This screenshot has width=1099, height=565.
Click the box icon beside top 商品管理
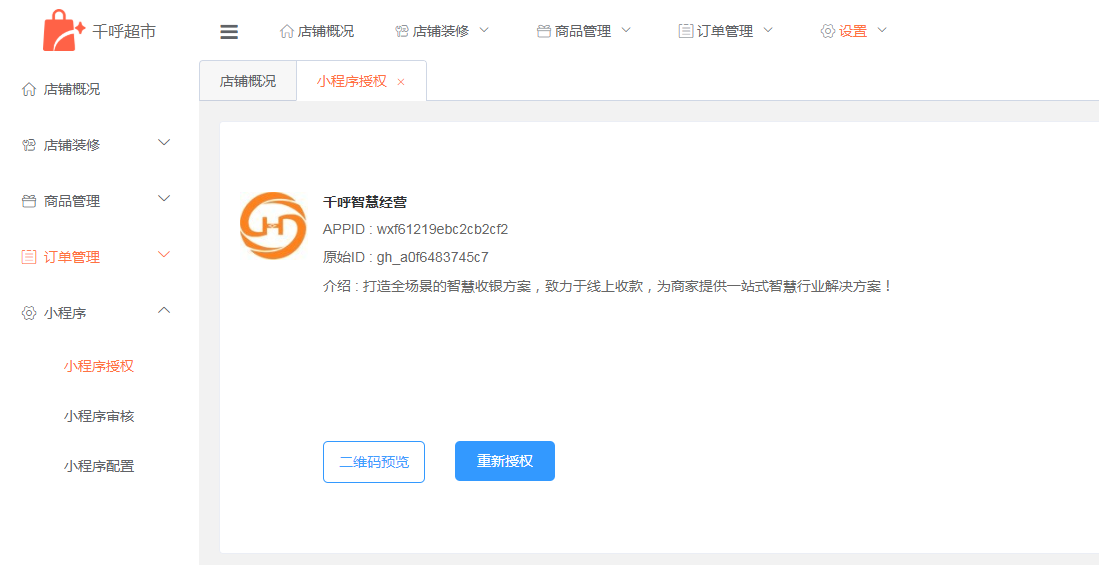click(543, 32)
